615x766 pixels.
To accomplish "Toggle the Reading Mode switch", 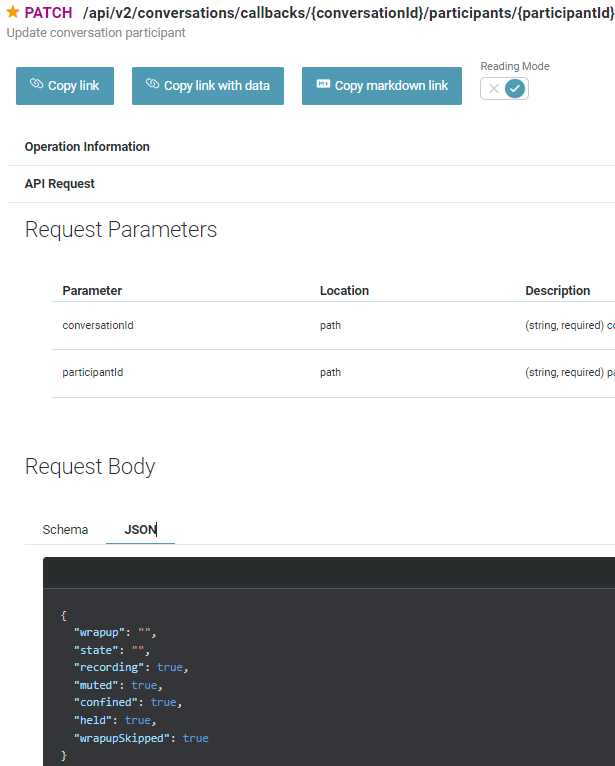I will 504,88.
